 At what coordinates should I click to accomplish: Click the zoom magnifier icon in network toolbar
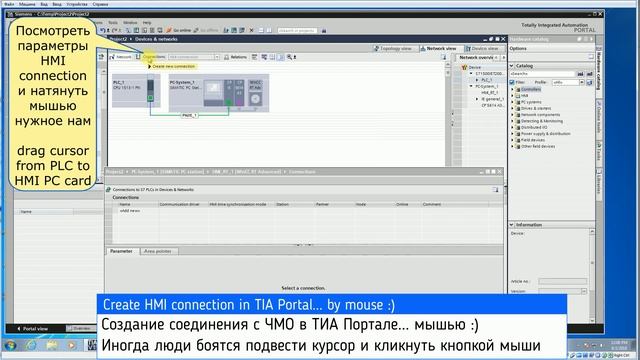coord(289,57)
